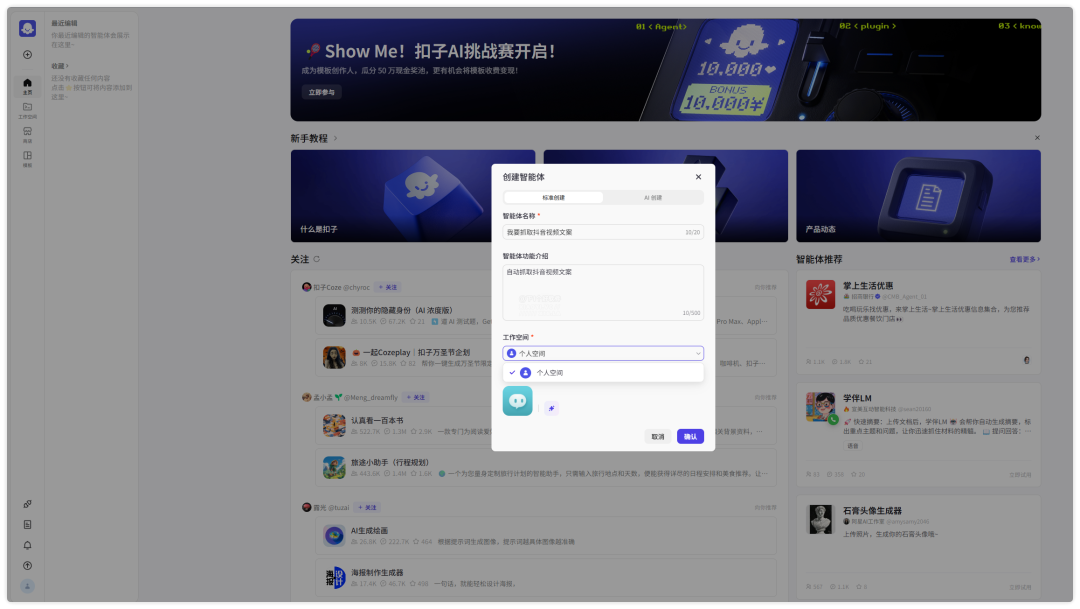Open 测测你的隐藏身份 title text

pyautogui.click(x=402, y=310)
